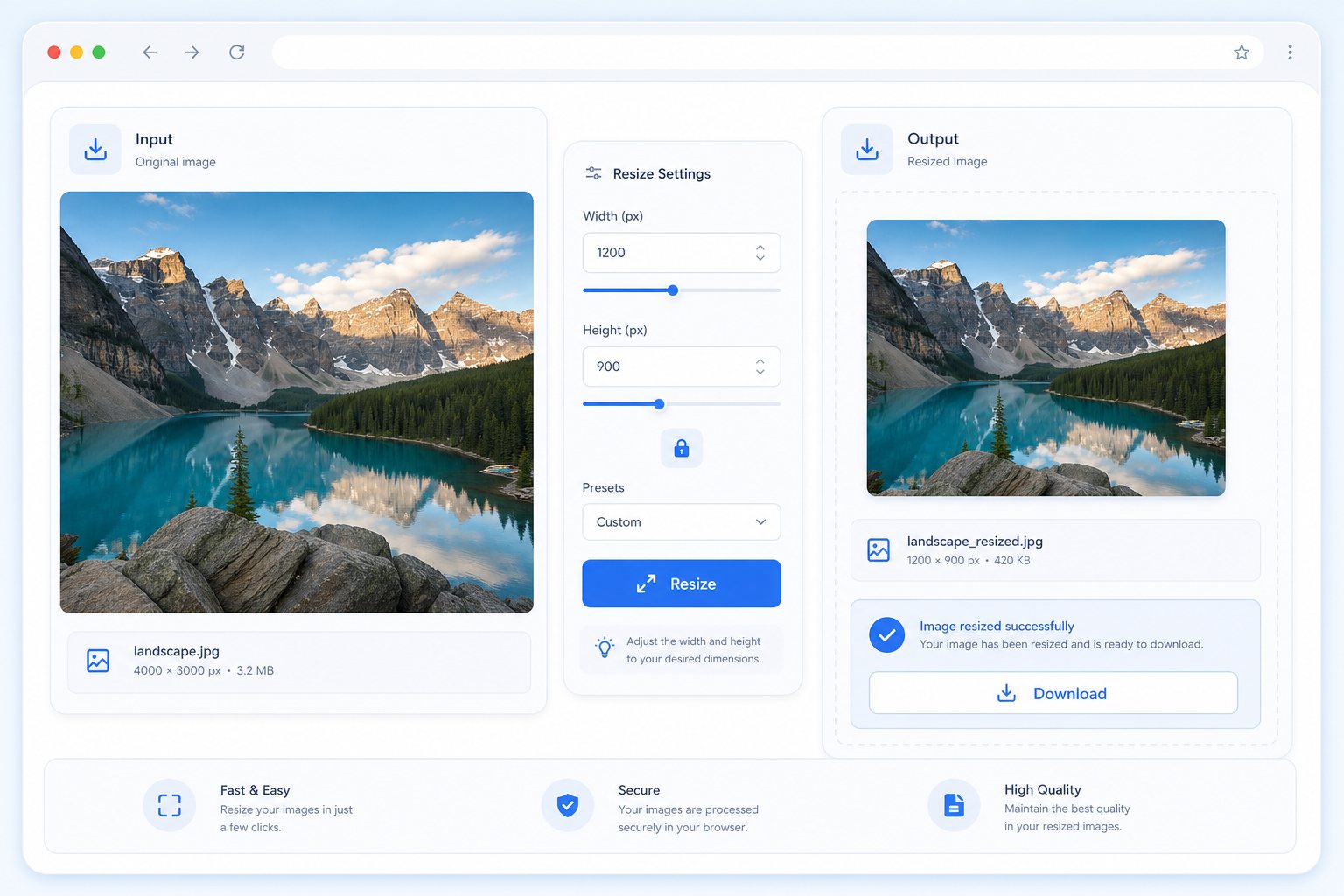Image resolution: width=1344 pixels, height=896 pixels.
Task: Click the image icon beside landscape_resized.jpg
Action: click(878, 550)
